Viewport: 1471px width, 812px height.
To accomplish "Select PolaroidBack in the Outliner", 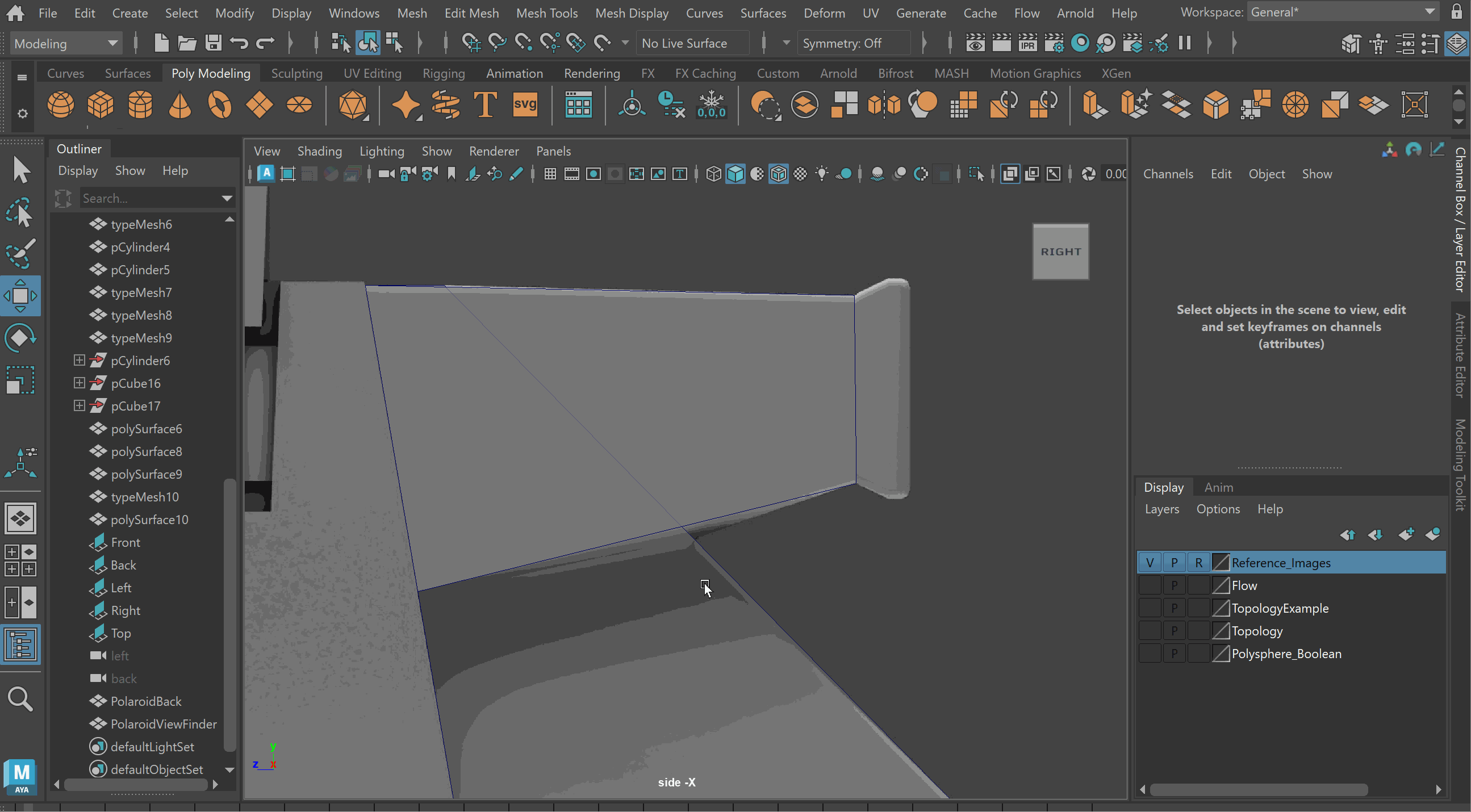I will [x=146, y=701].
